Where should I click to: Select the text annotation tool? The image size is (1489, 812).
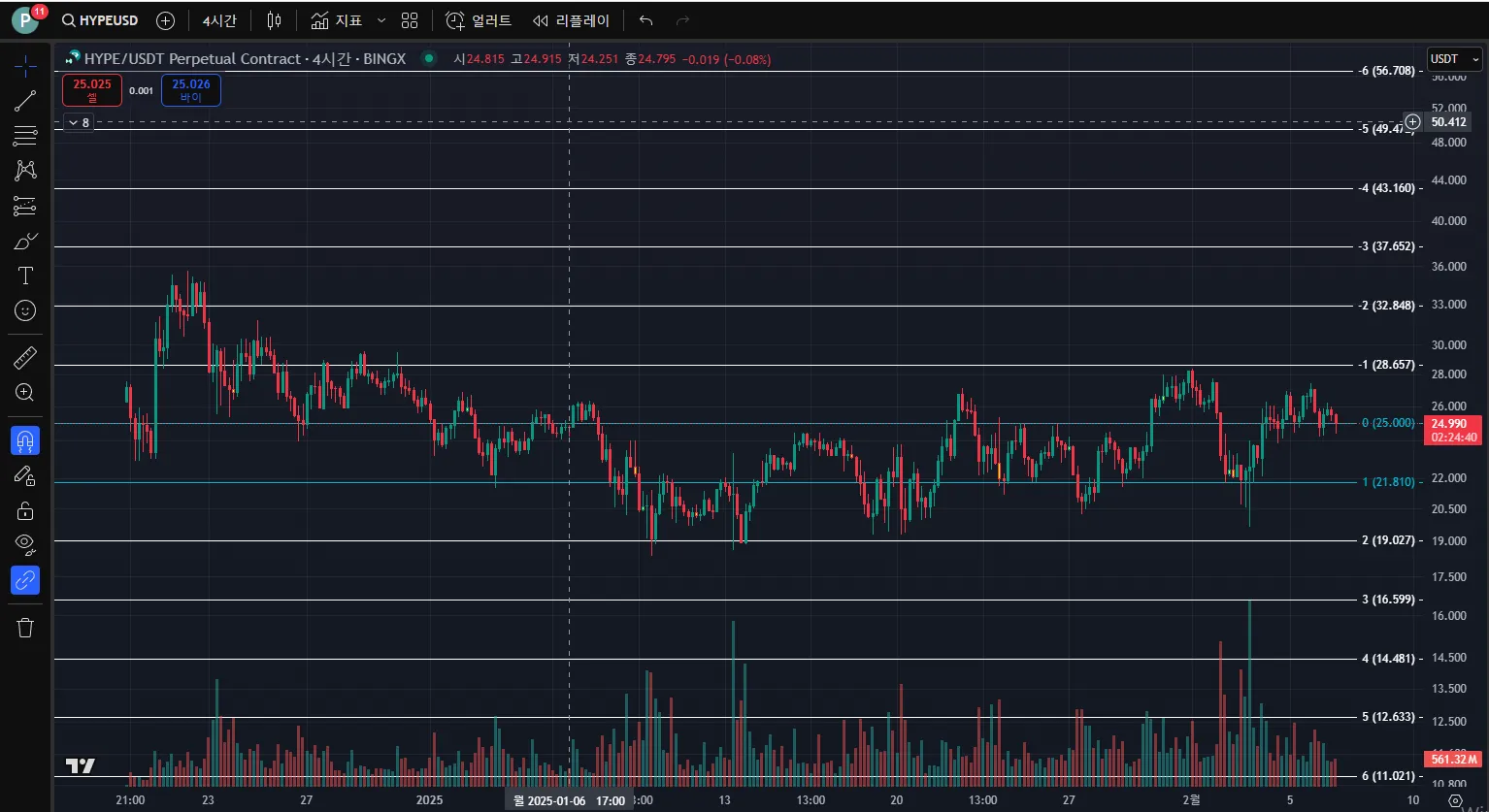25,276
